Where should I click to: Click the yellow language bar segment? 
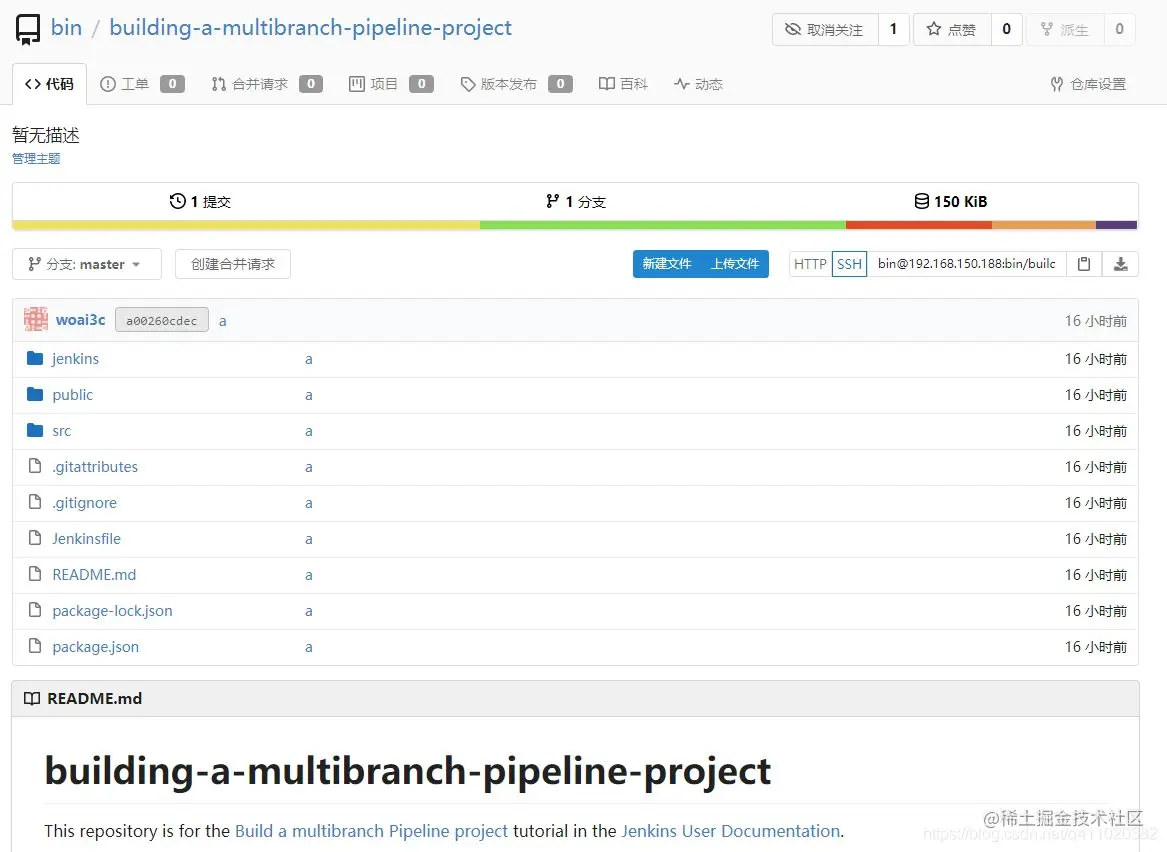click(246, 225)
